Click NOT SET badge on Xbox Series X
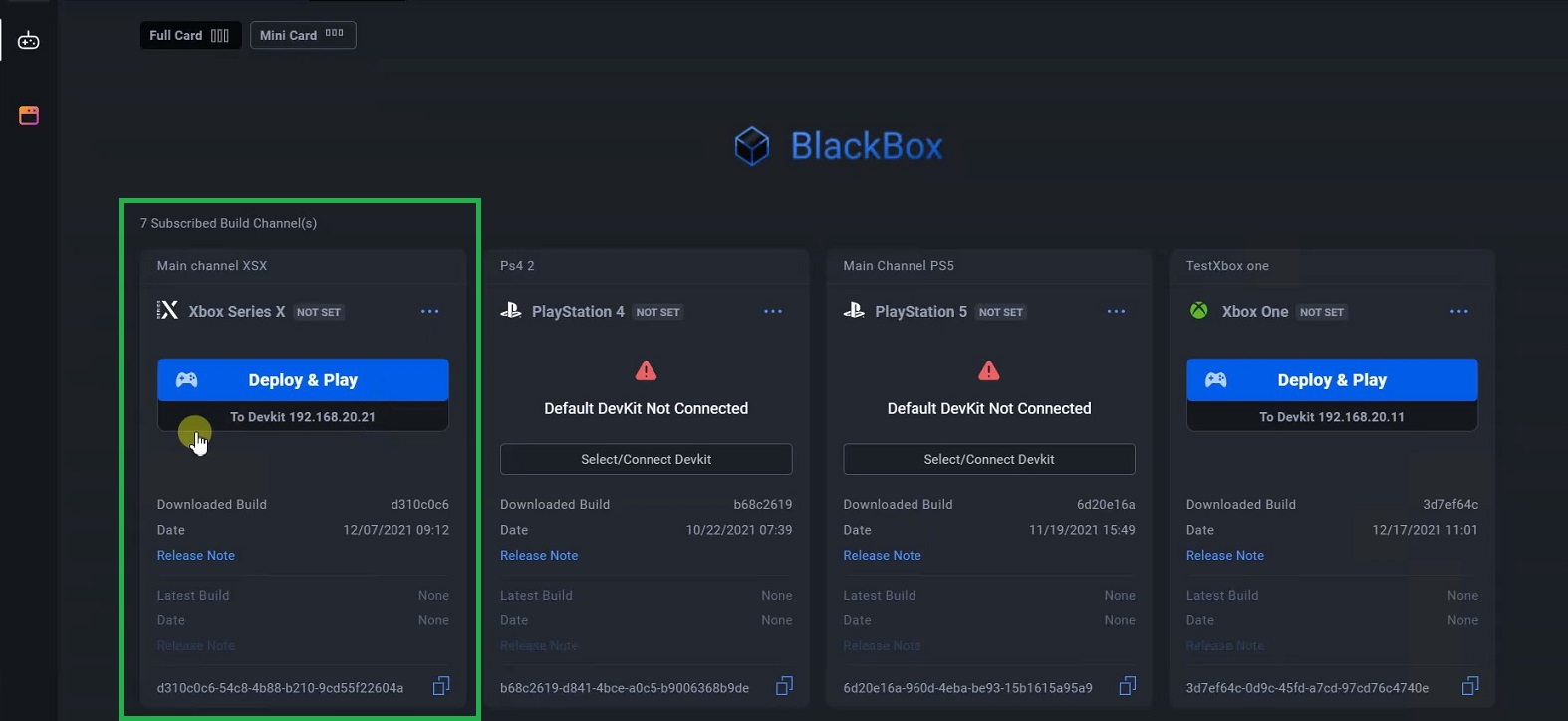 (319, 312)
